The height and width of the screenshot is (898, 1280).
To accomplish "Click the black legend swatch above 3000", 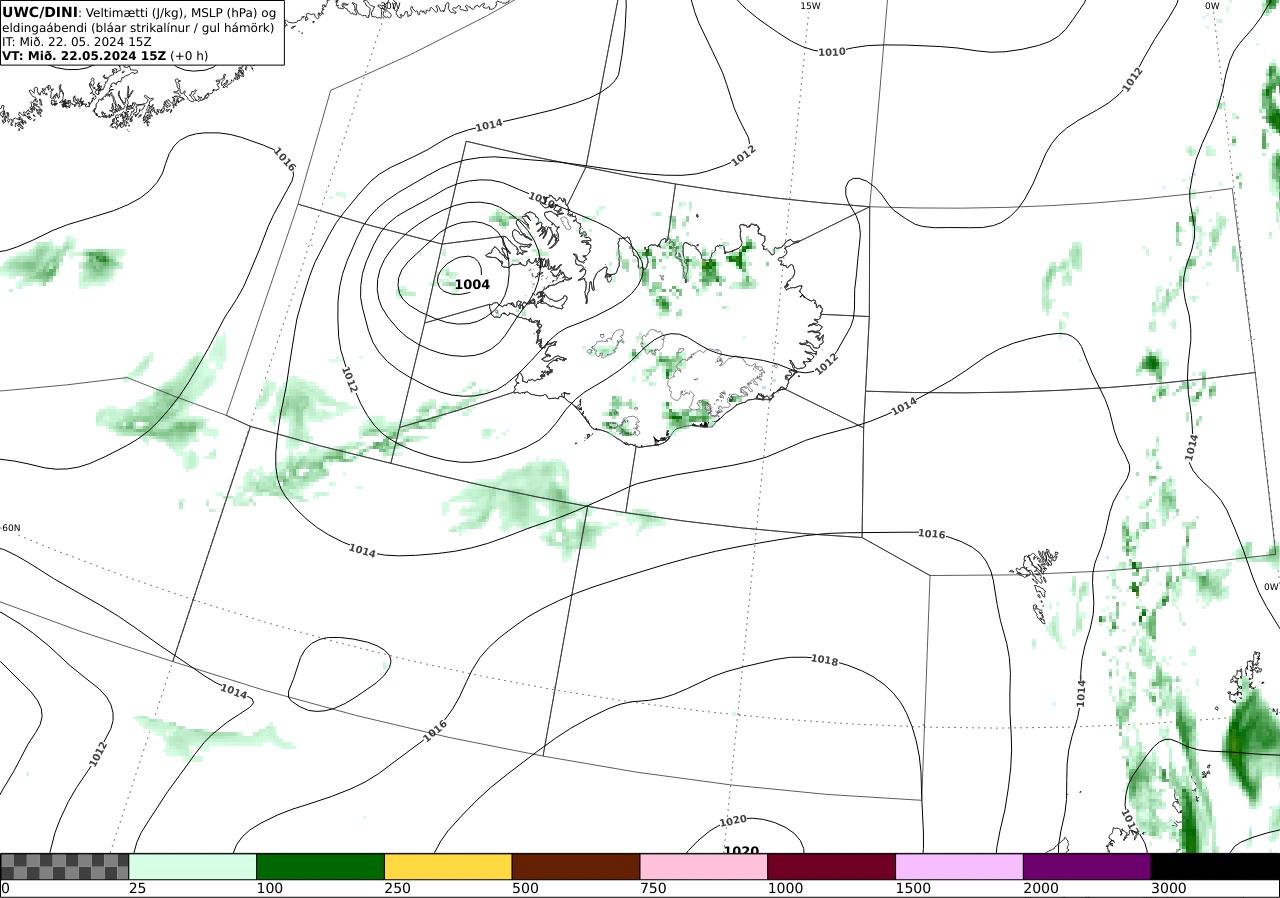I will 1215,866.
